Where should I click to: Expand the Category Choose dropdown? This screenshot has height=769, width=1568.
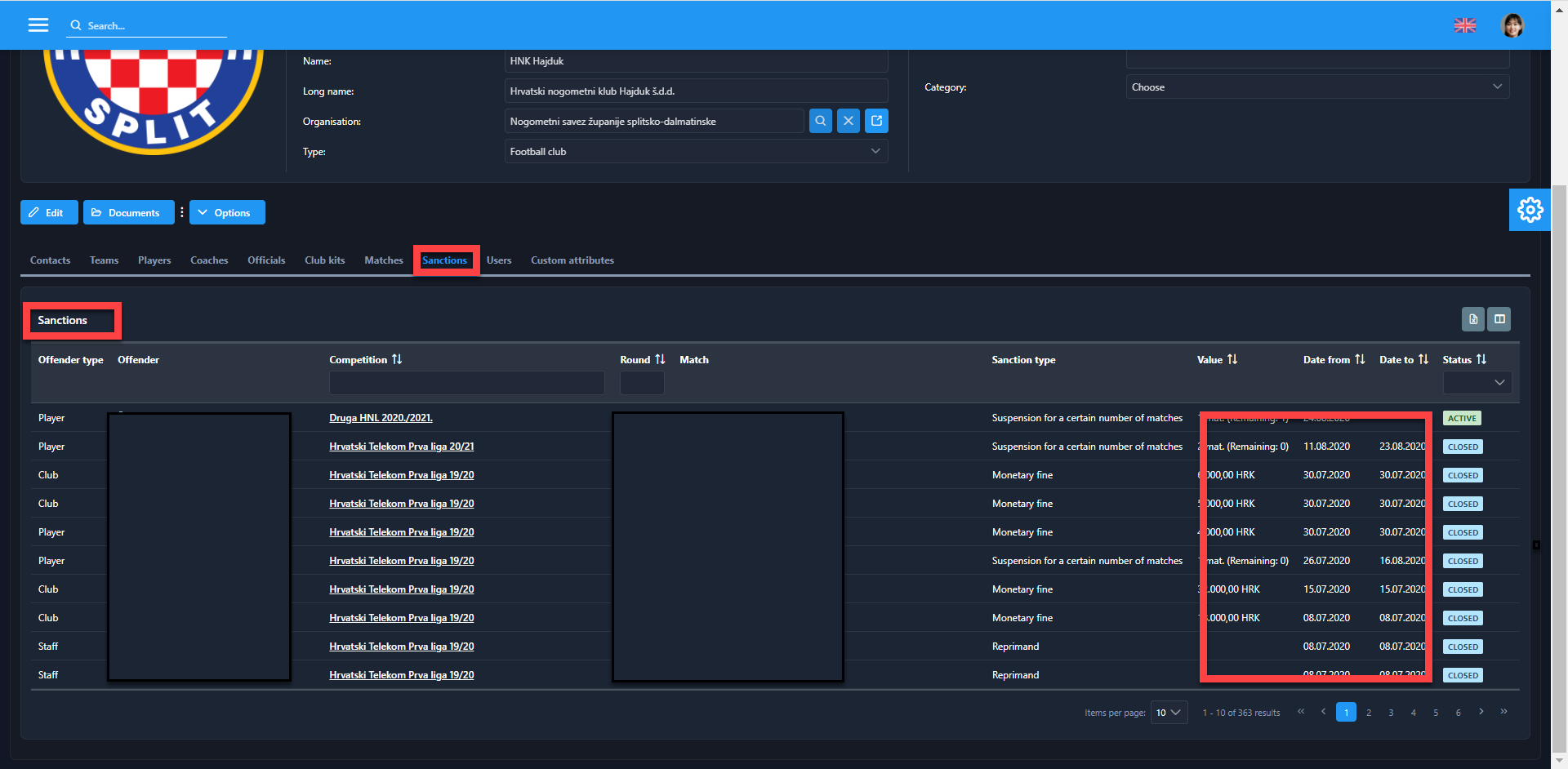(x=1316, y=87)
